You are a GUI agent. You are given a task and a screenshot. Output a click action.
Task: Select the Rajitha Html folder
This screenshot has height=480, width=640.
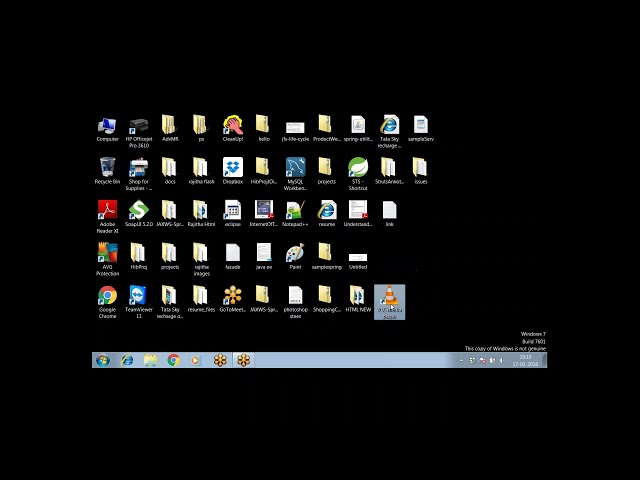[201, 214]
